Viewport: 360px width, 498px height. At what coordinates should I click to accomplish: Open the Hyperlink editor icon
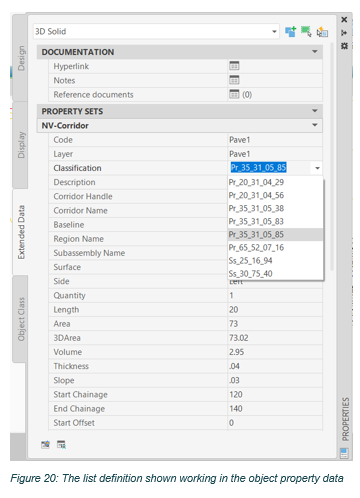pos(234,66)
